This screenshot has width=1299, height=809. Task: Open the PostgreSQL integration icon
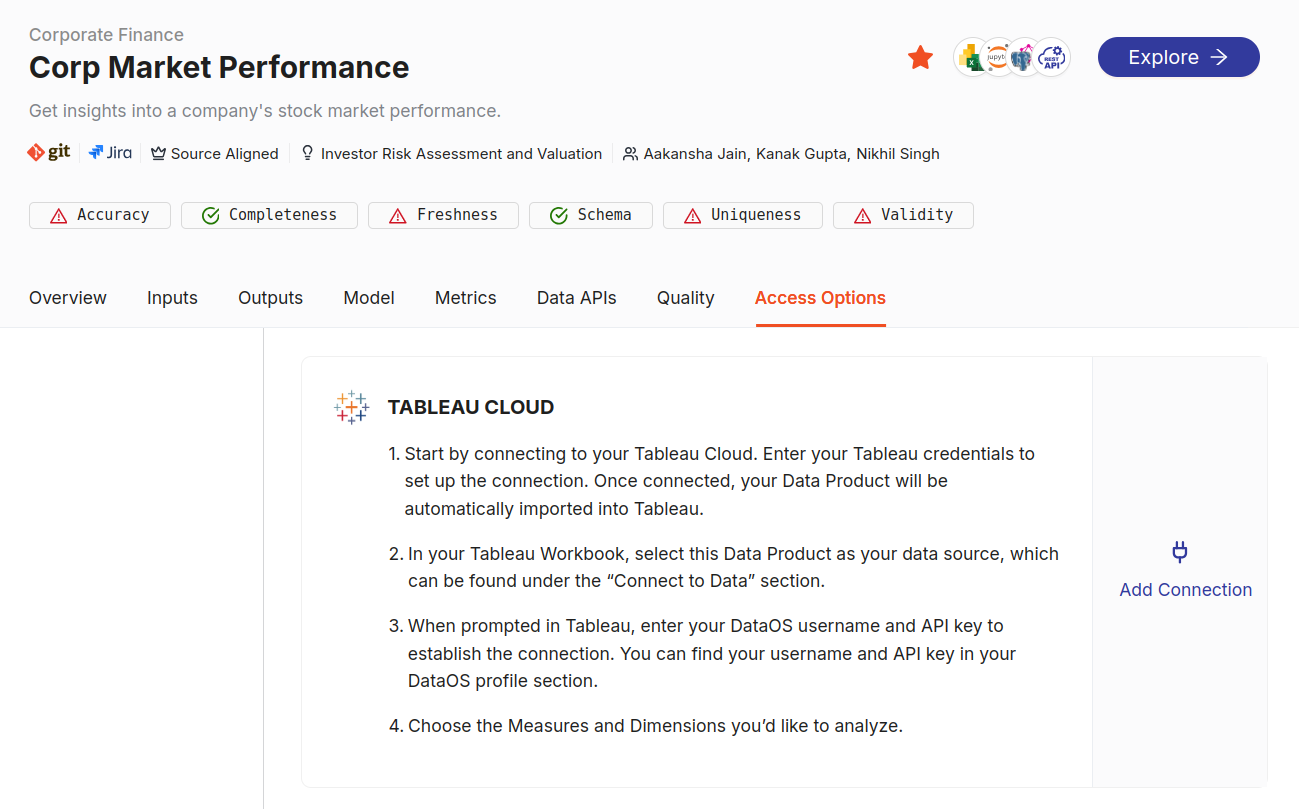(1023, 57)
